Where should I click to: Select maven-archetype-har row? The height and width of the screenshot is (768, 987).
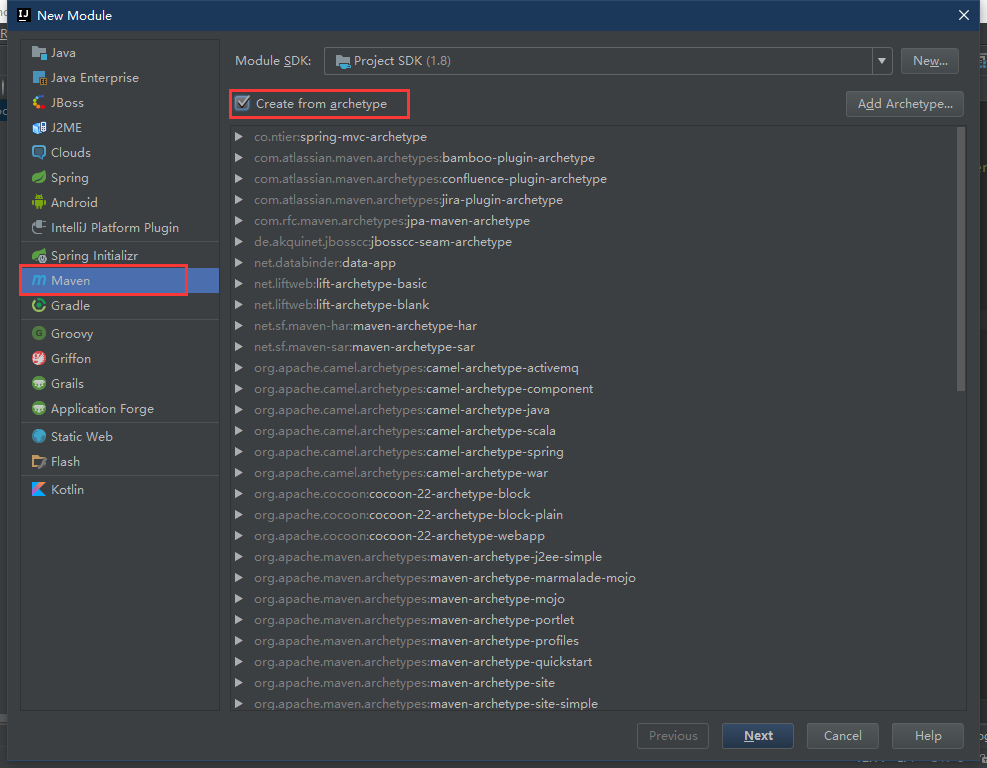click(x=594, y=325)
